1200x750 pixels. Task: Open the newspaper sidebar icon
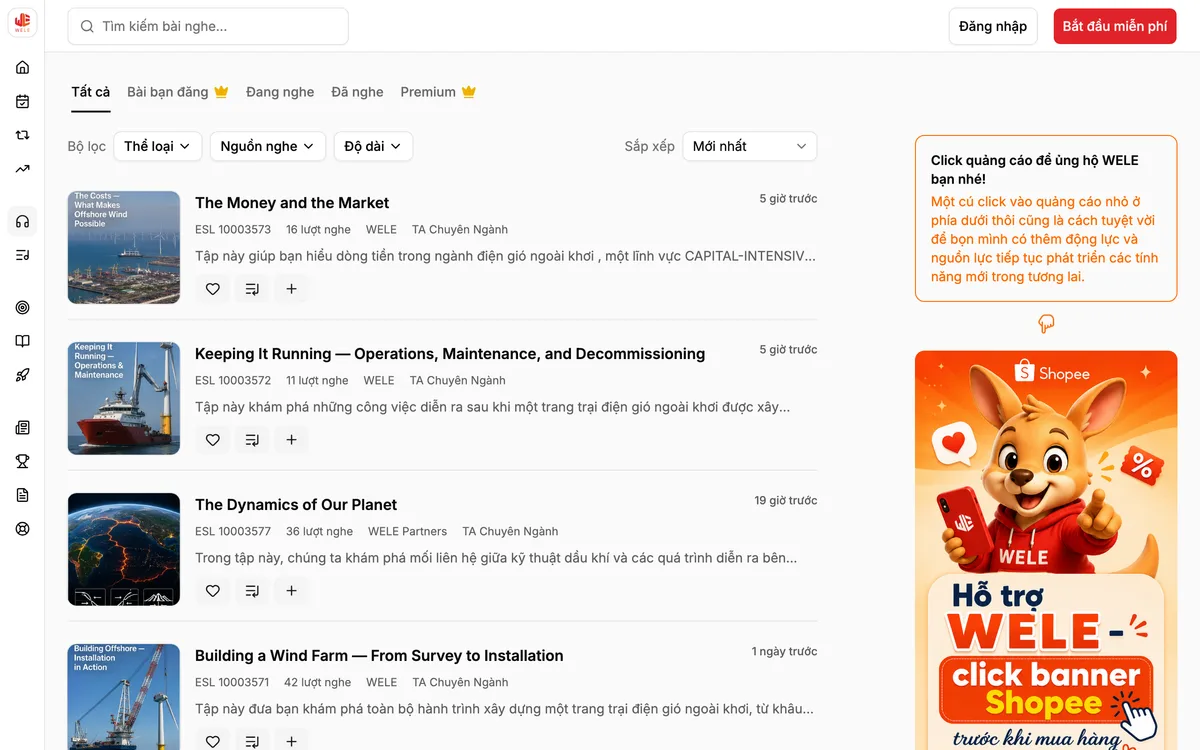click(x=22, y=427)
